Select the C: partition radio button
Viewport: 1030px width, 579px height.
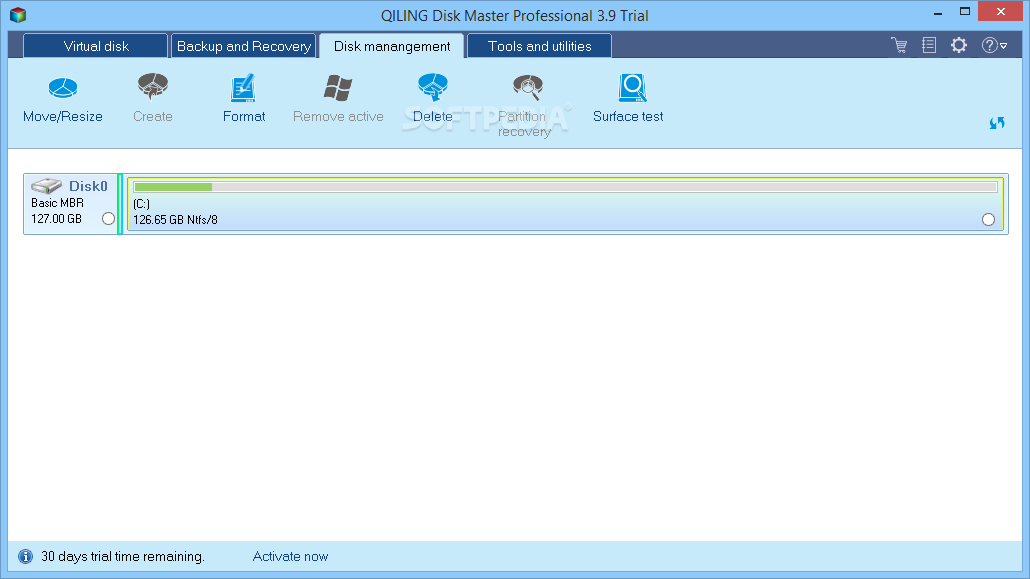pyautogui.click(x=989, y=220)
